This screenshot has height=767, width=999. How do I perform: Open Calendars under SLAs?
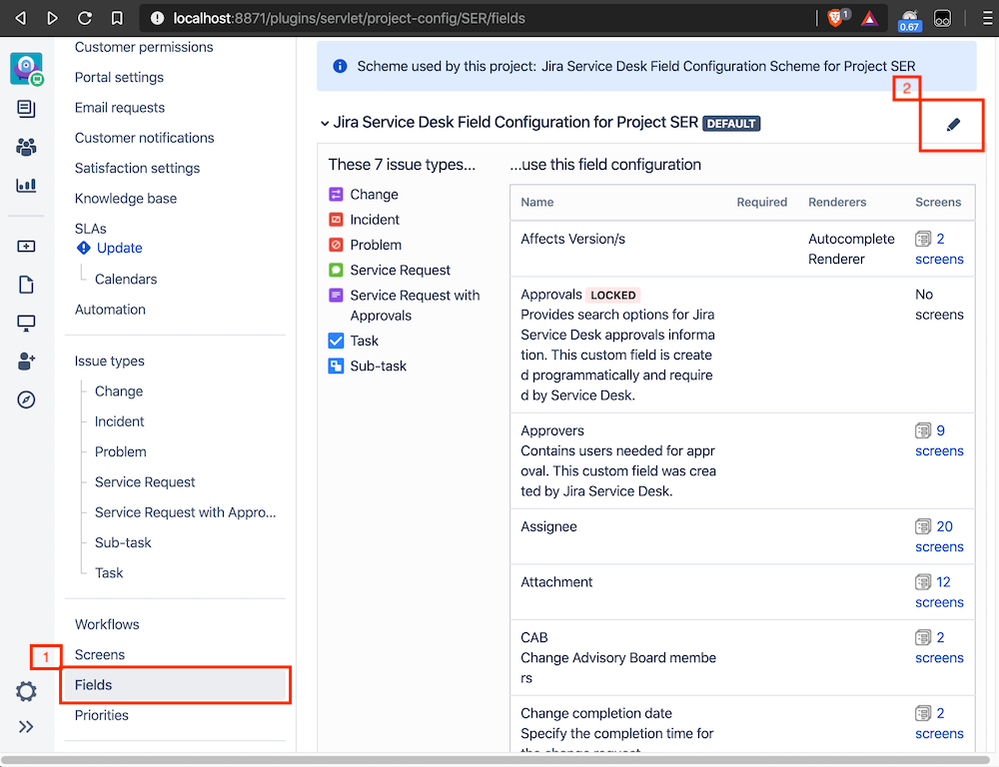(126, 279)
